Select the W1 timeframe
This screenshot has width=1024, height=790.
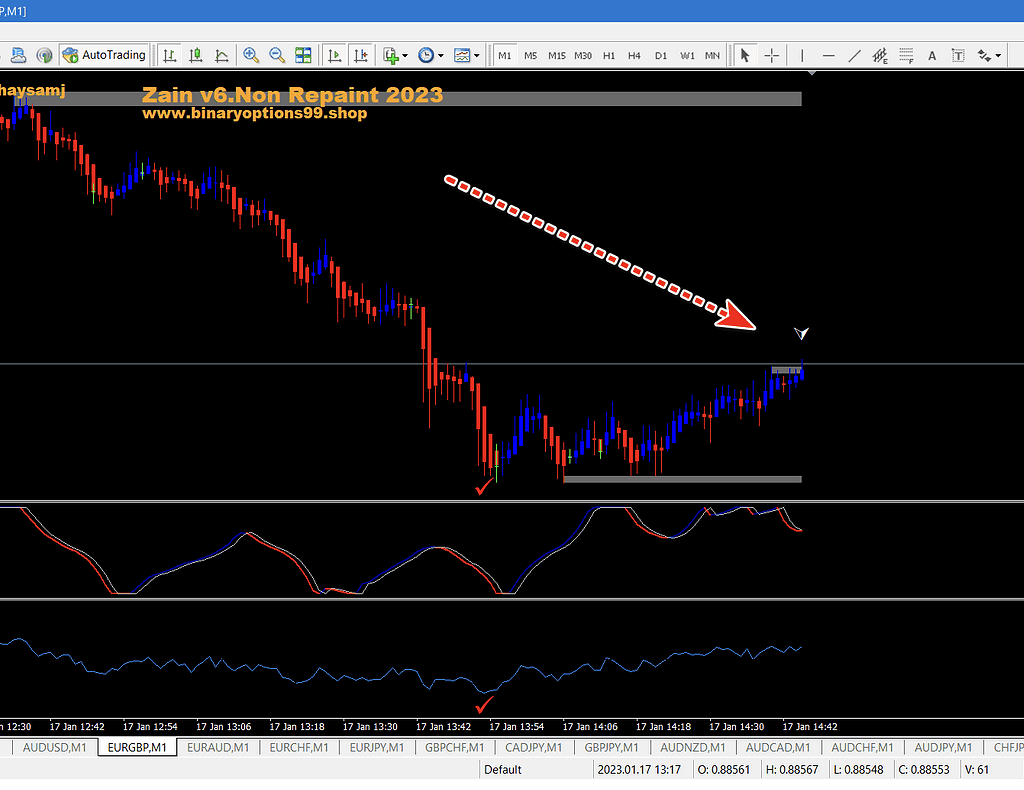687,55
